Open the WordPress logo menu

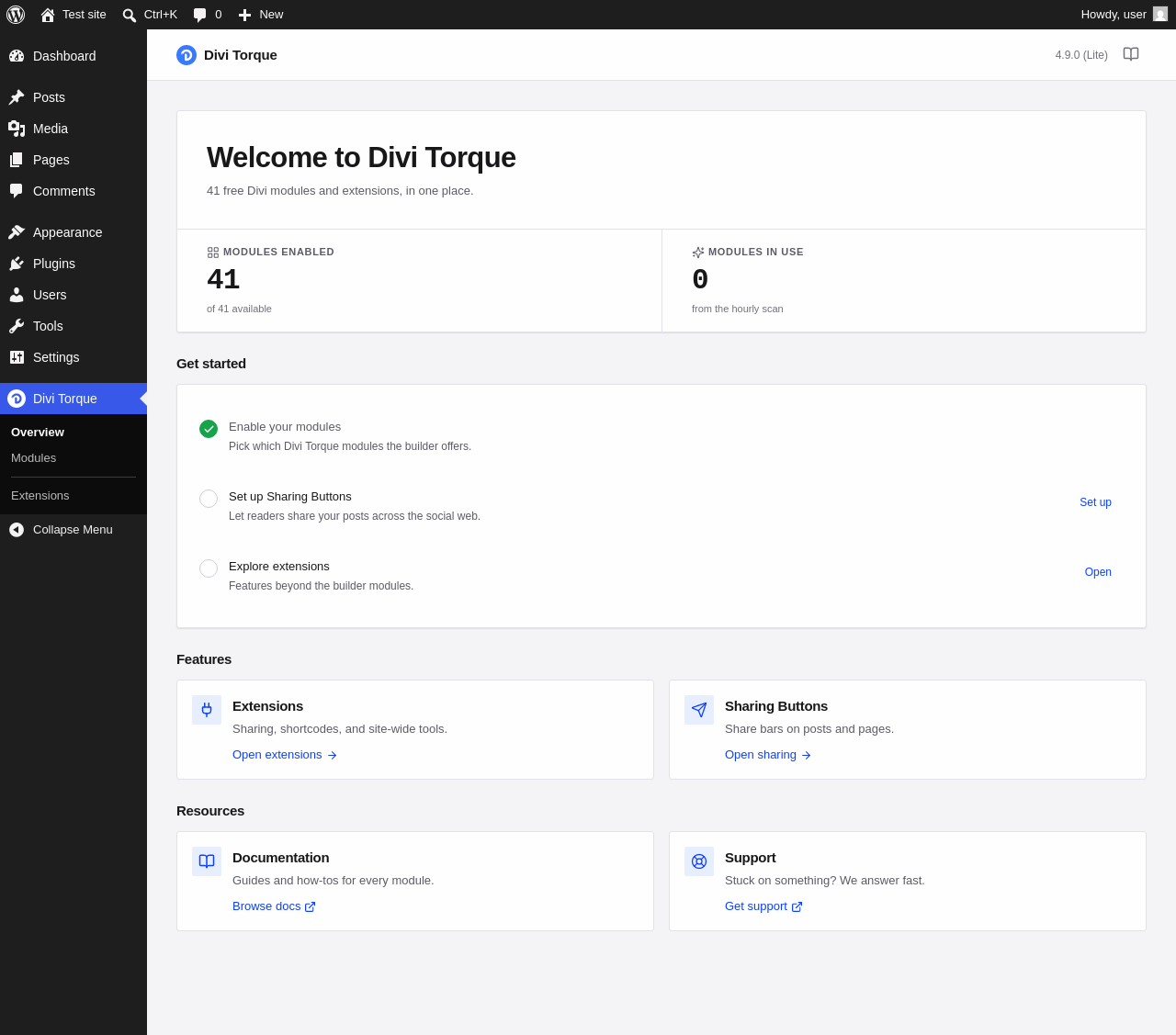16,15
